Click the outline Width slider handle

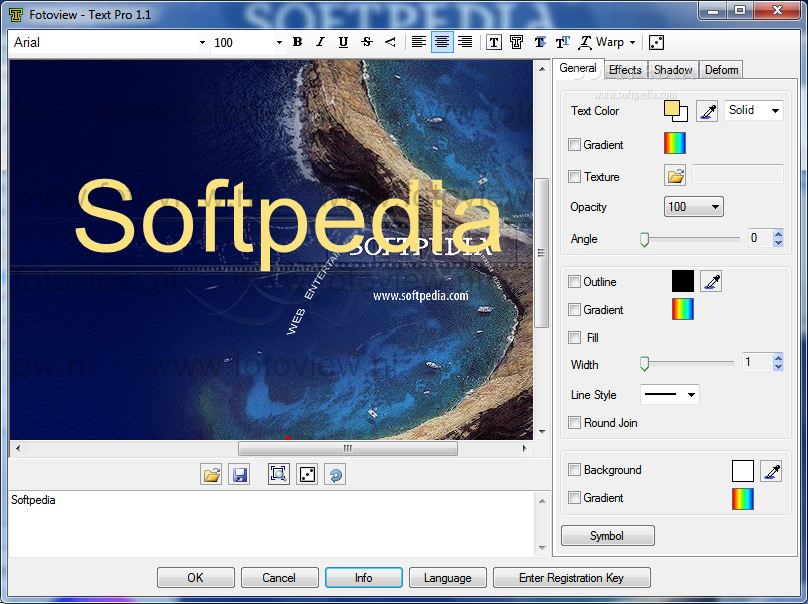point(644,364)
